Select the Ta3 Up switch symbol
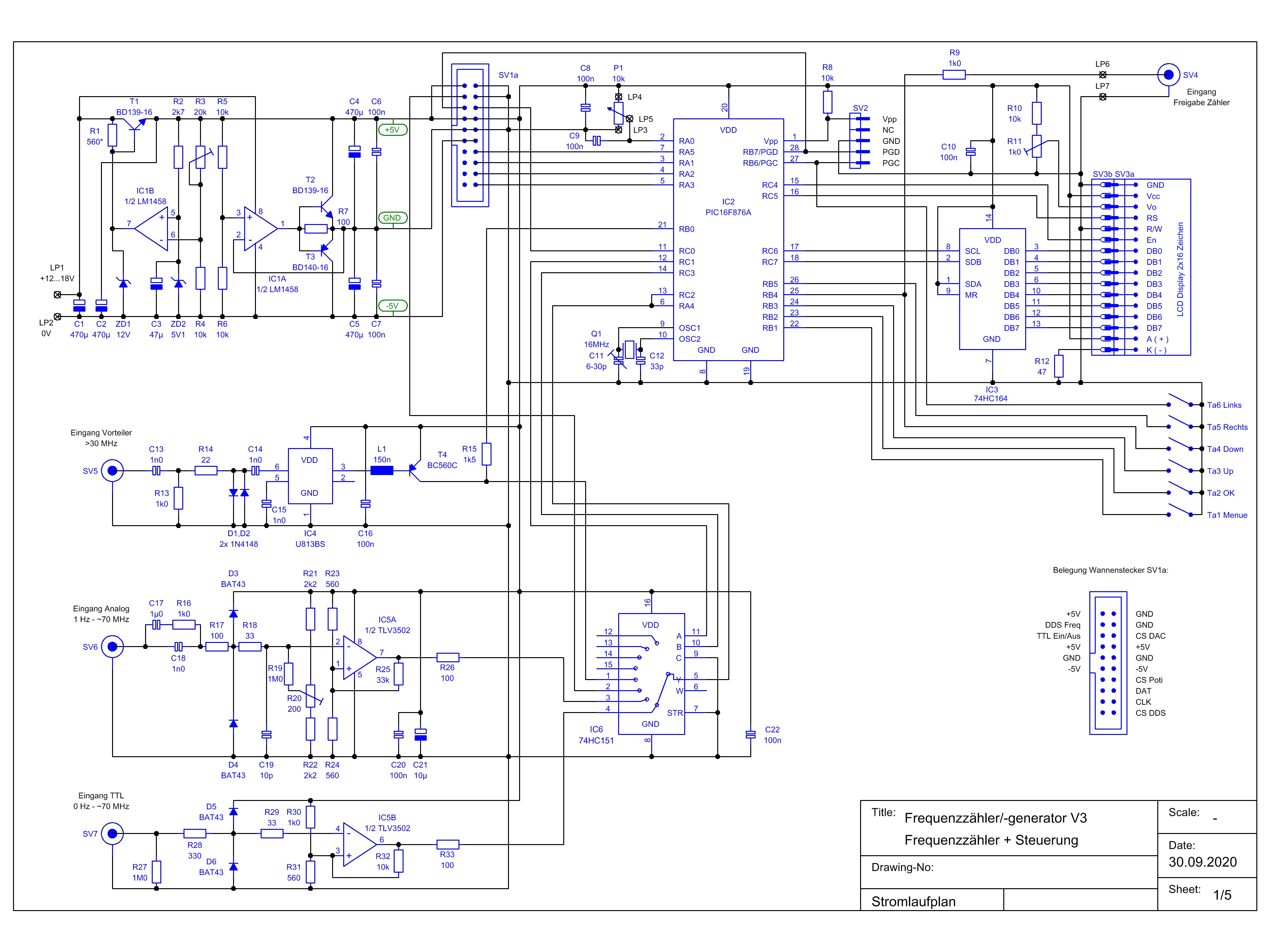Viewport: 1270px width, 952px height. (1180, 466)
